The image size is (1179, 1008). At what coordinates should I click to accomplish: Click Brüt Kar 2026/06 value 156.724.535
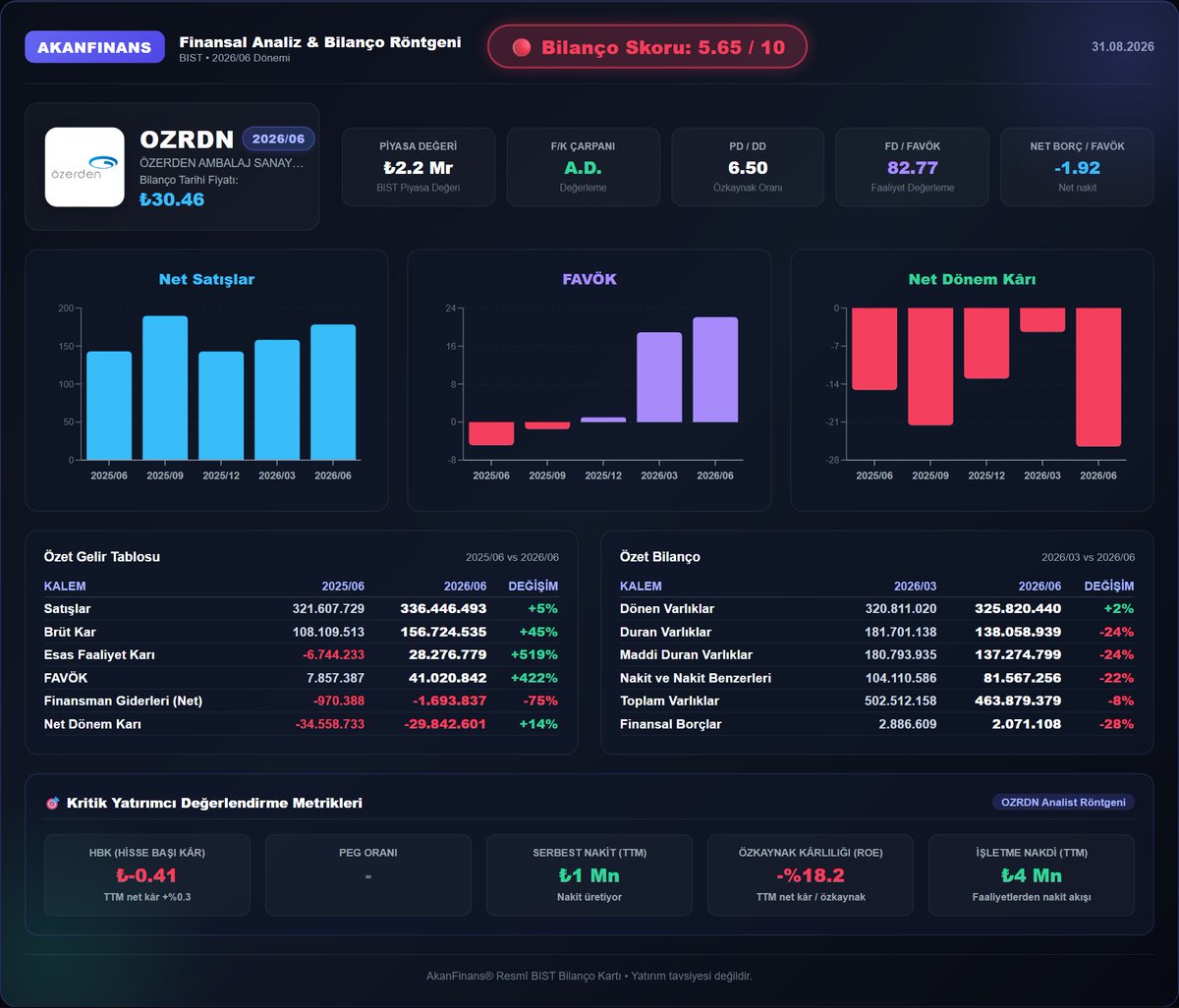tap(443, 632)
